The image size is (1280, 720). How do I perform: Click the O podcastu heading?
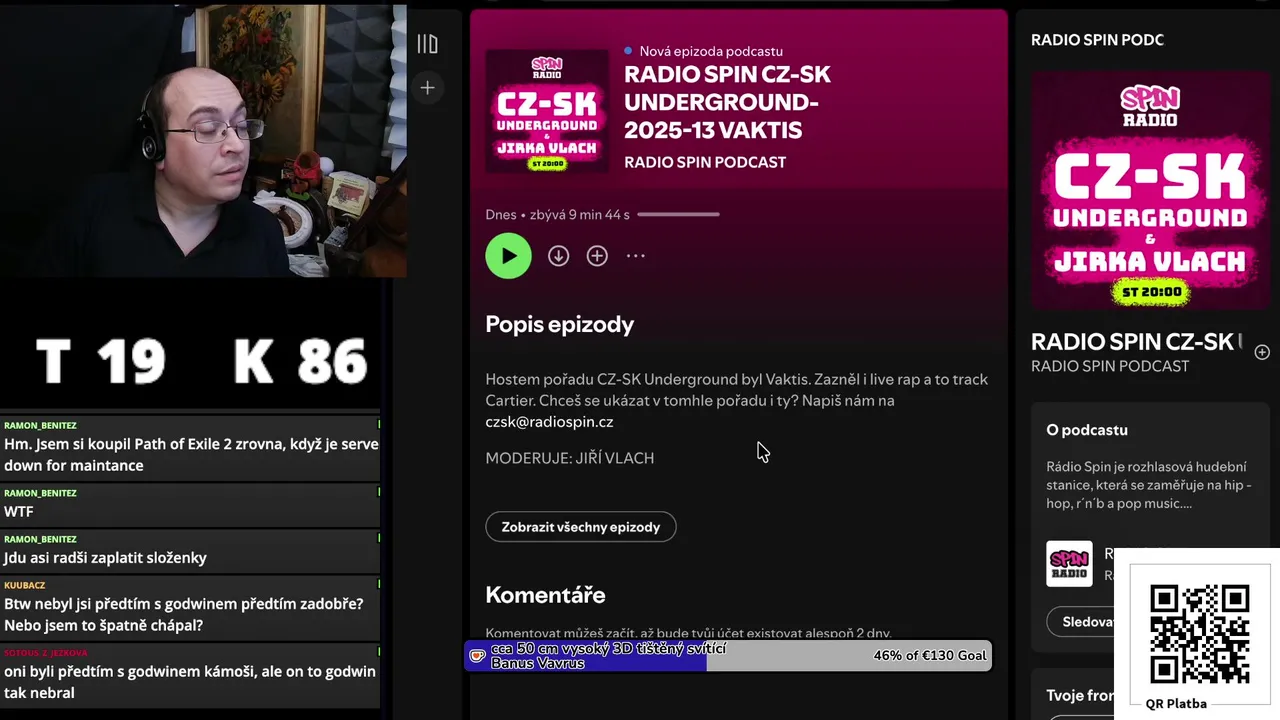click(1087, 430)
